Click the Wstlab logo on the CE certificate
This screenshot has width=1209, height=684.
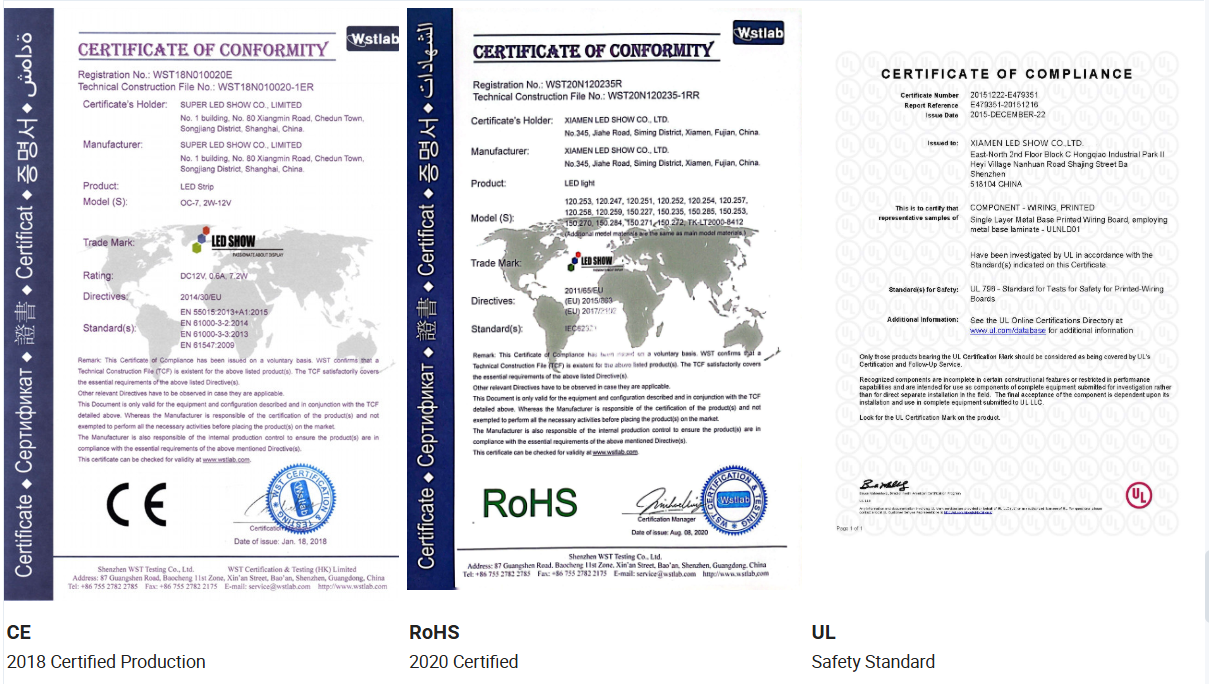point(372,39)
